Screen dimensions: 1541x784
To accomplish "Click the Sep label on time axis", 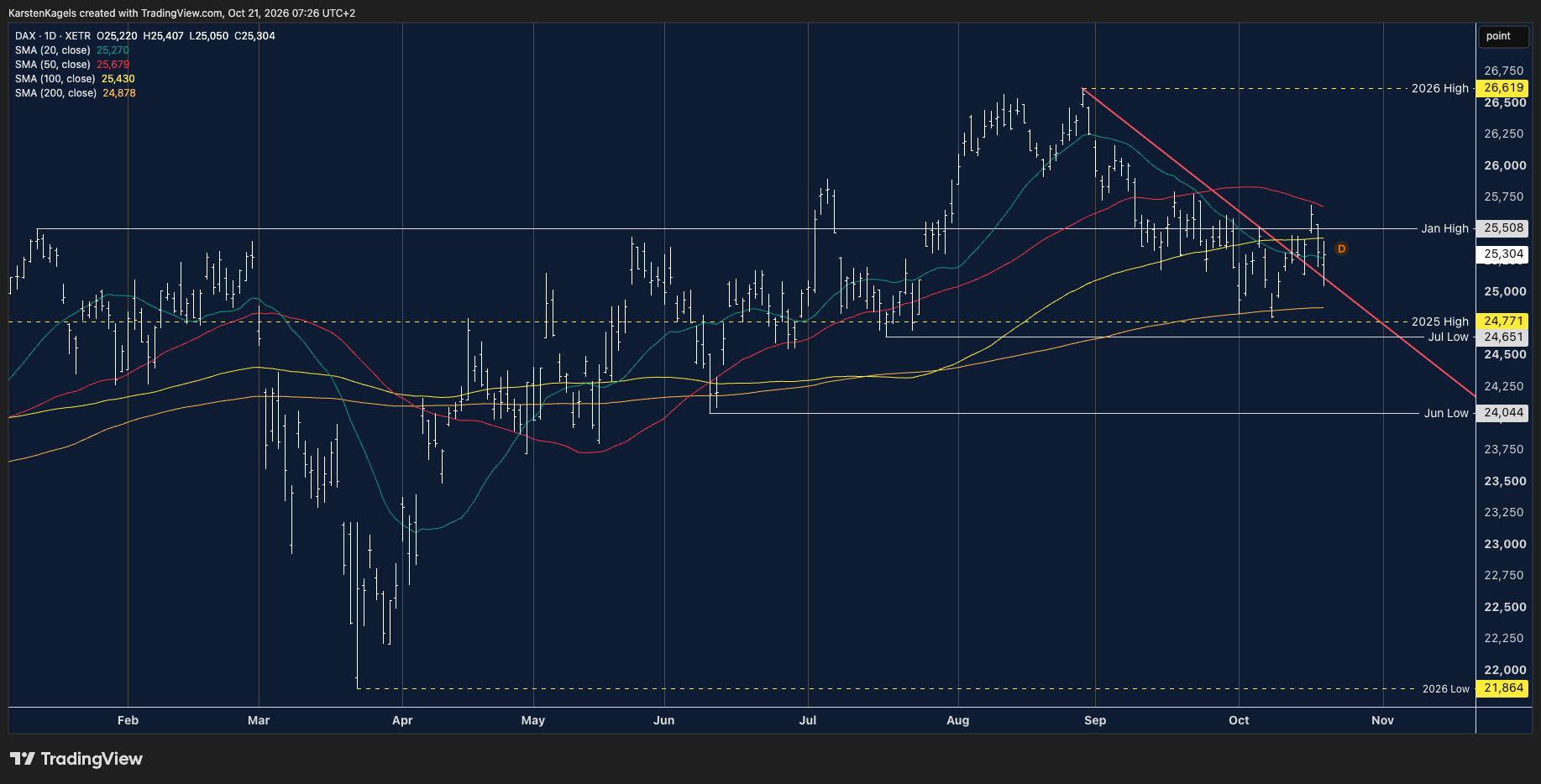I will (1095, 720).
